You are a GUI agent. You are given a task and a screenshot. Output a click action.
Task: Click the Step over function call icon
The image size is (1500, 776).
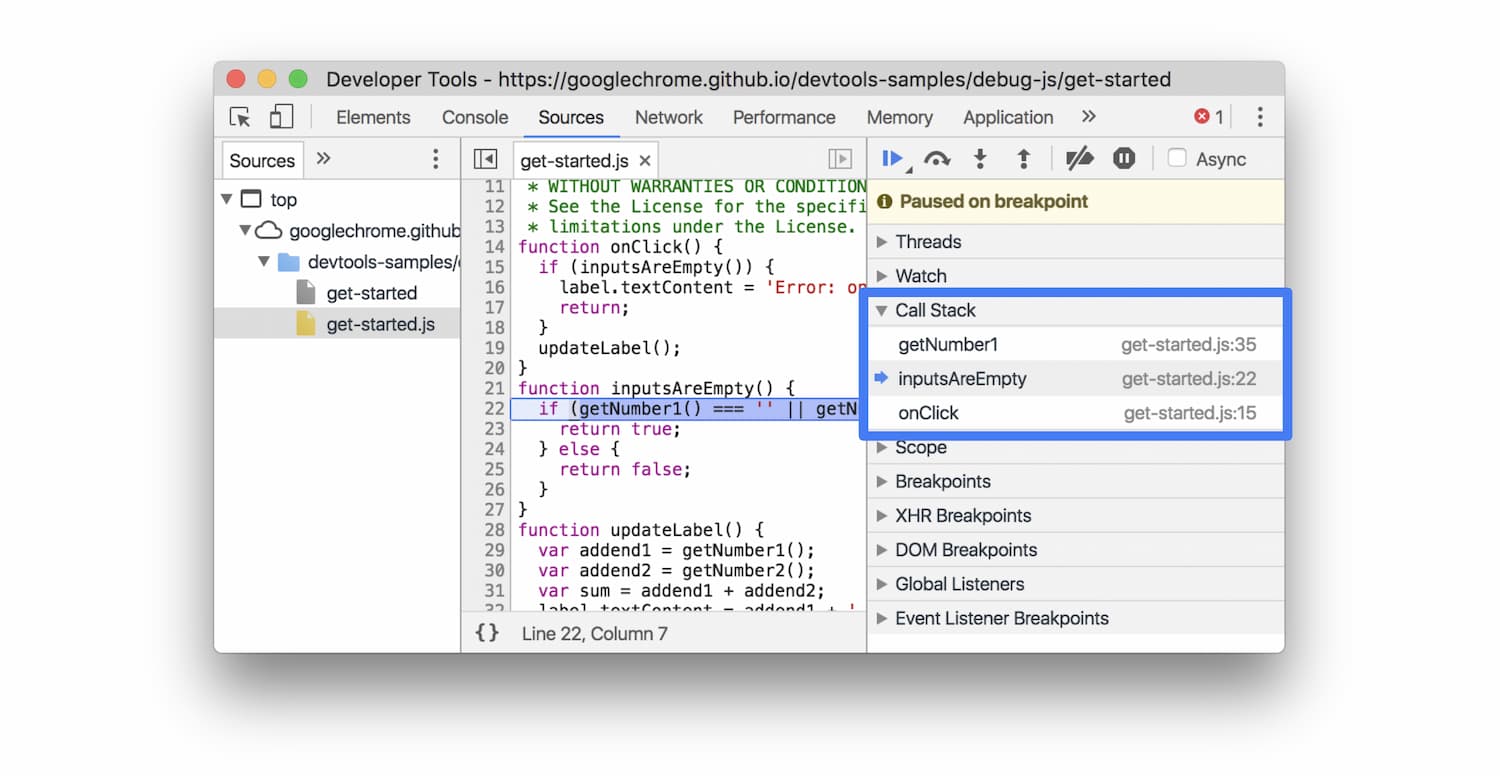tap(937, 159)
